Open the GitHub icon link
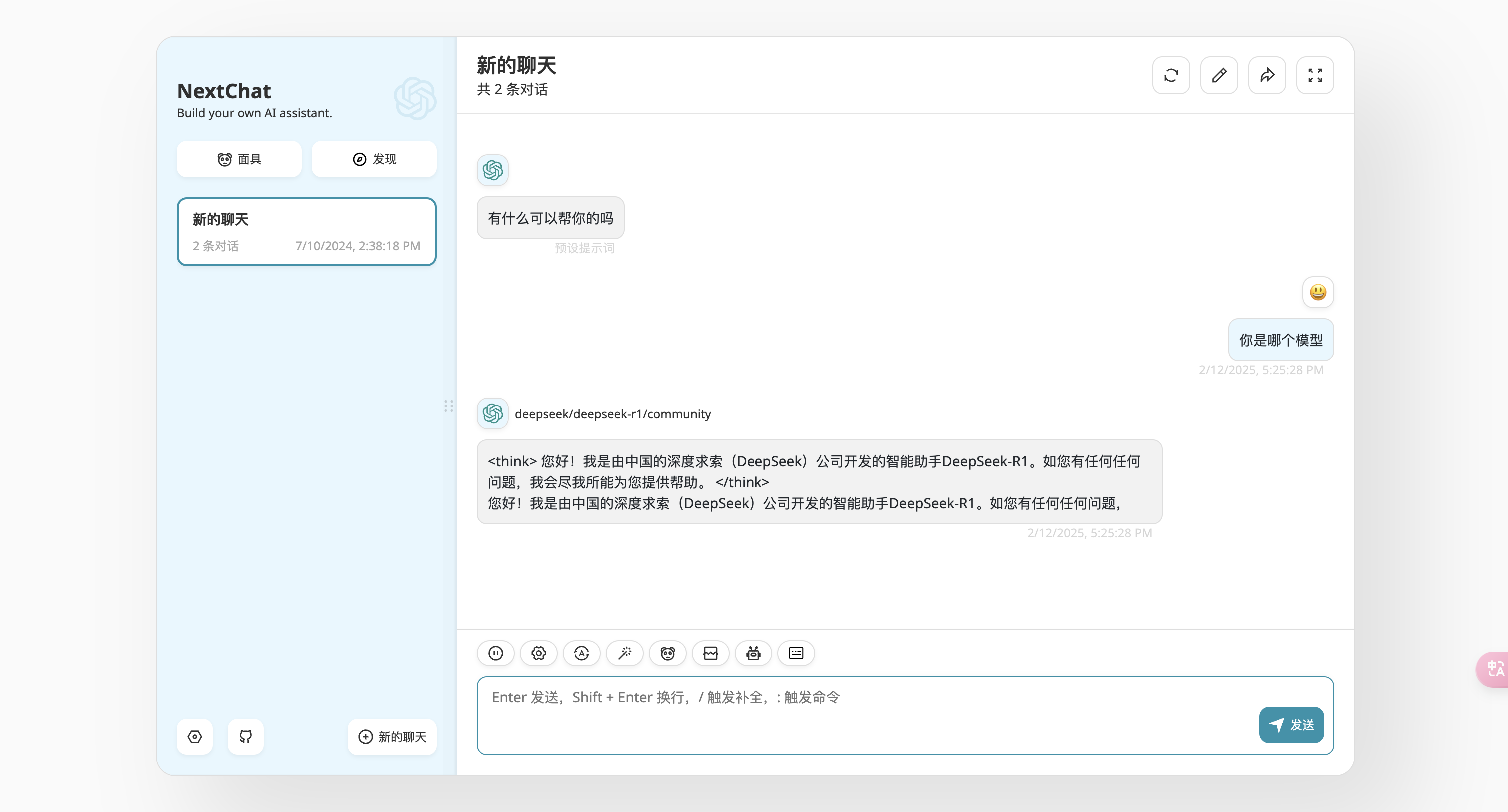The height and width of the screenshot is (812, 1508). point(246,737)
